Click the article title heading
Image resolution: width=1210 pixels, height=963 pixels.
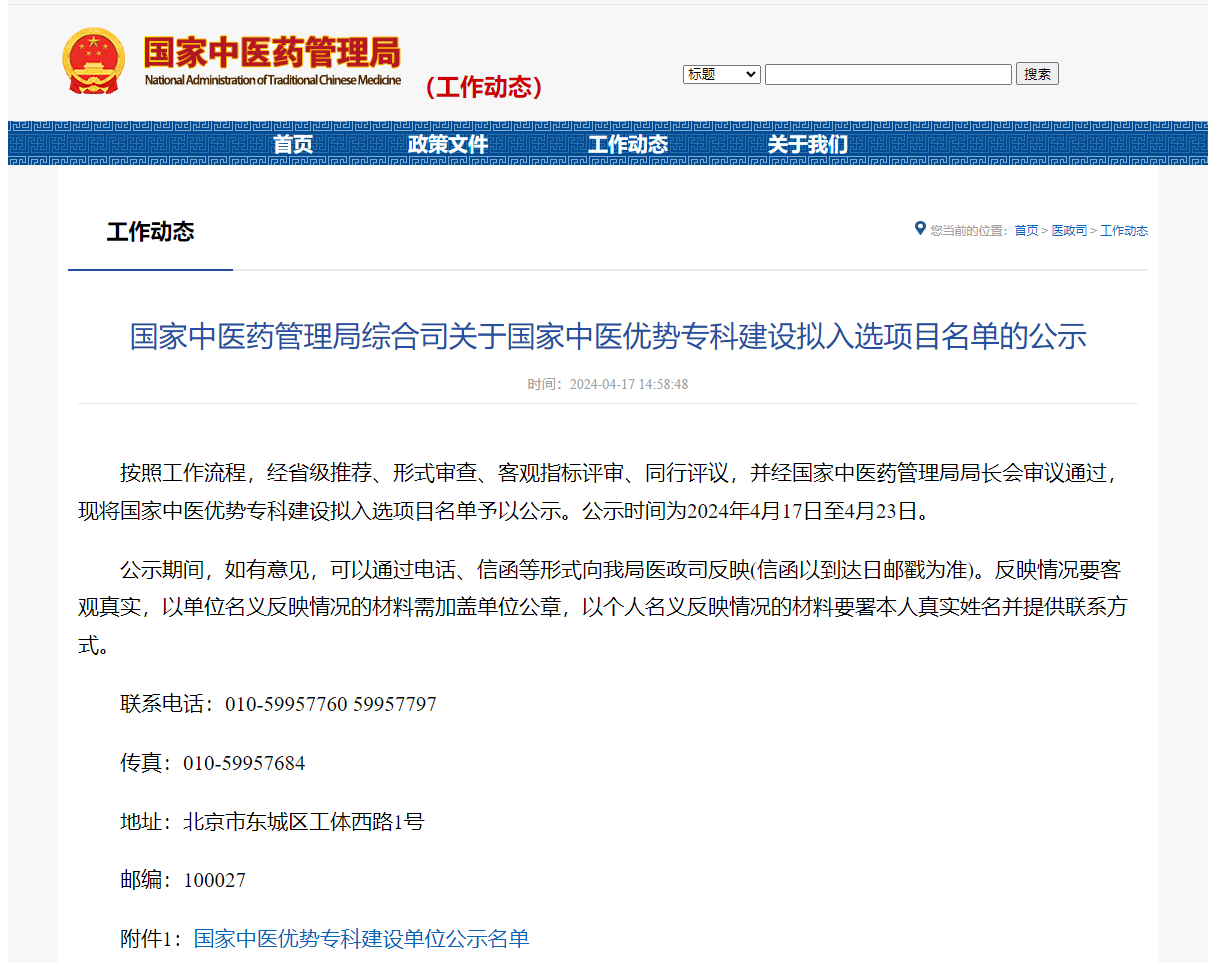pos(608,336)
